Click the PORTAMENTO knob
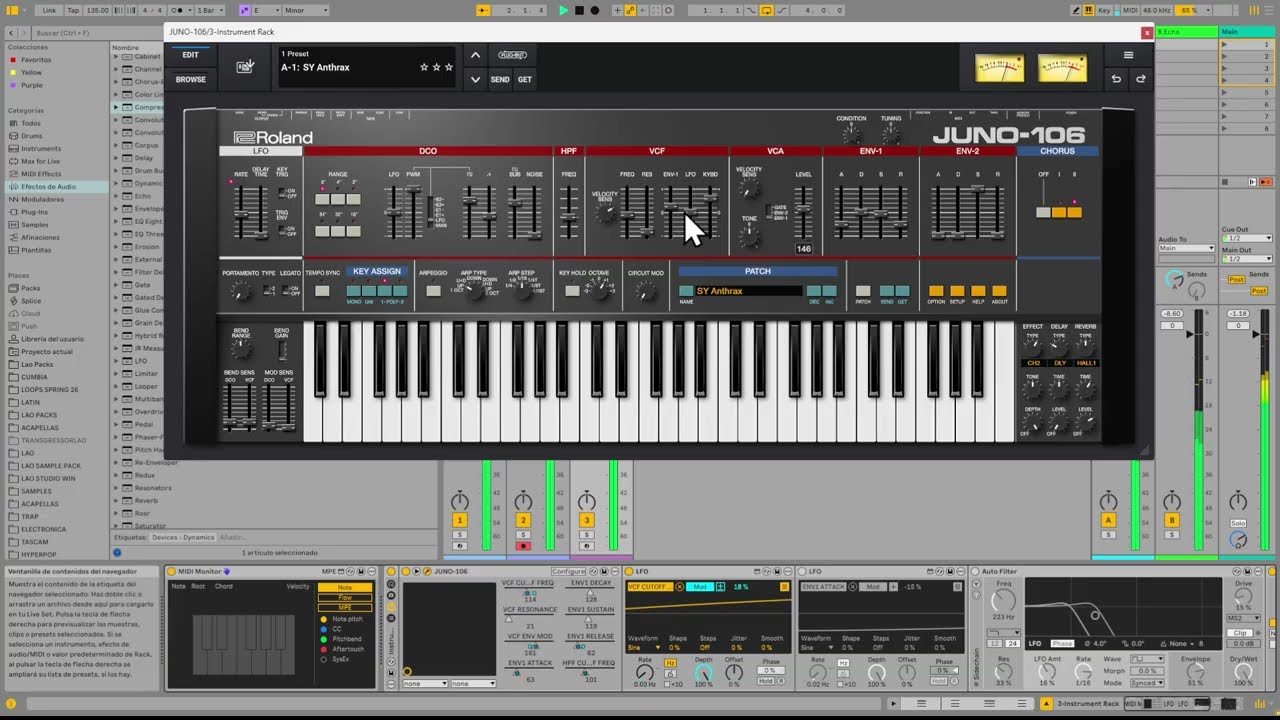1280x720 pixels. tap(240, 291)
